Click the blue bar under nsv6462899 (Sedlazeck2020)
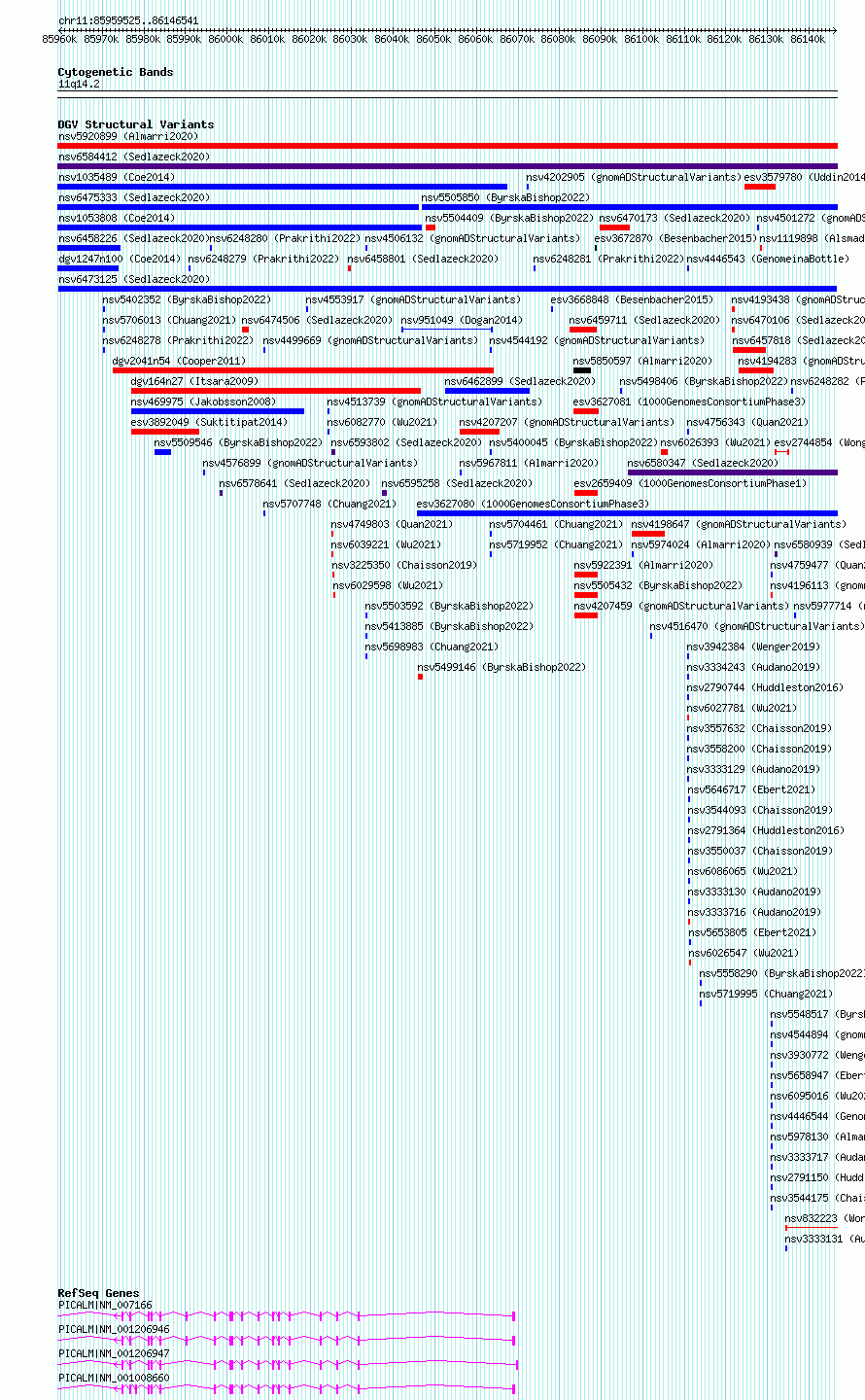The height and width of the screenshot is (1400, 865). pos(488,391)
